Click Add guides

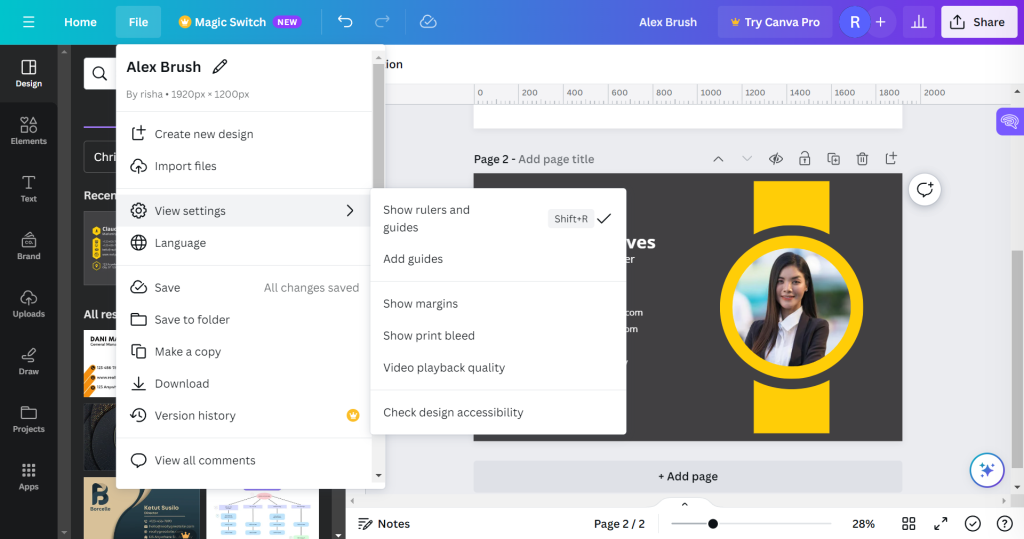(x=498, y=259)
